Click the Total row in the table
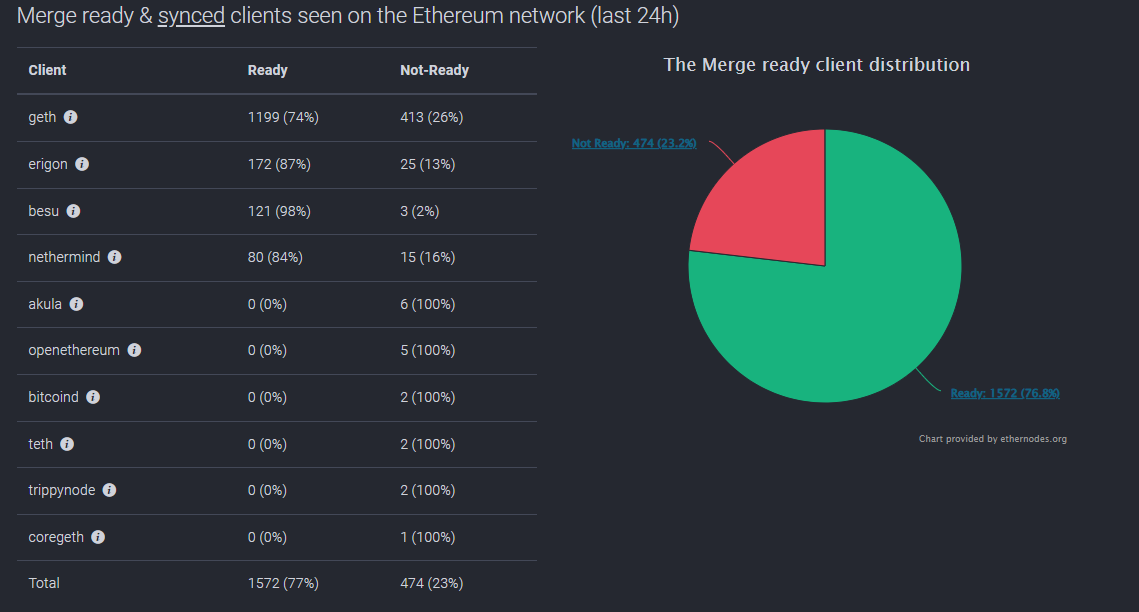 click(x=277, y=583)
